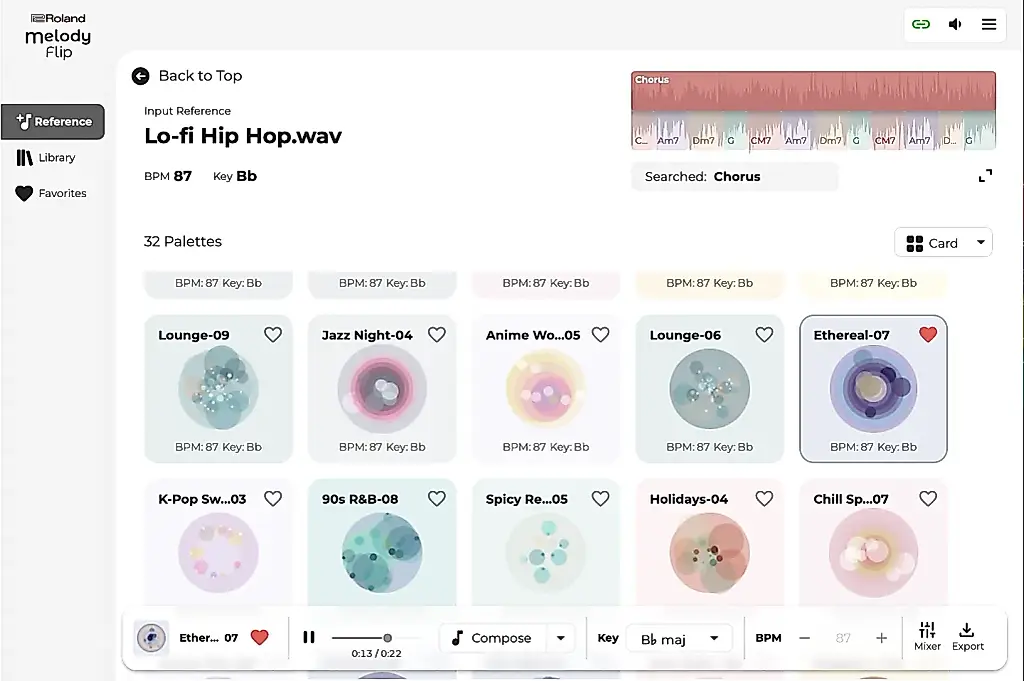Open the hamburger menu
The image size is (1024, 681).
[x=989, y=24]
